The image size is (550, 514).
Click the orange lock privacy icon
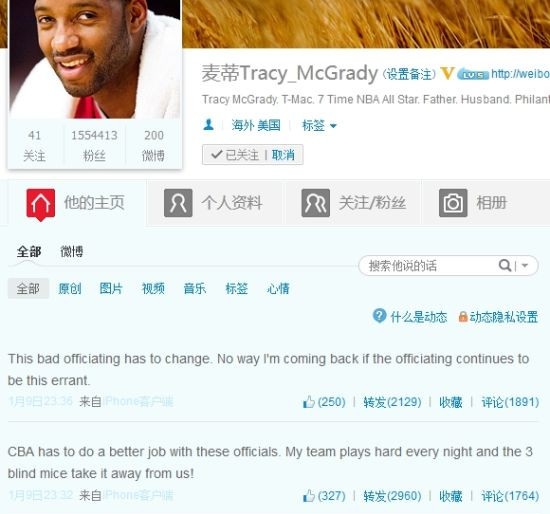[x=463, y=317]
